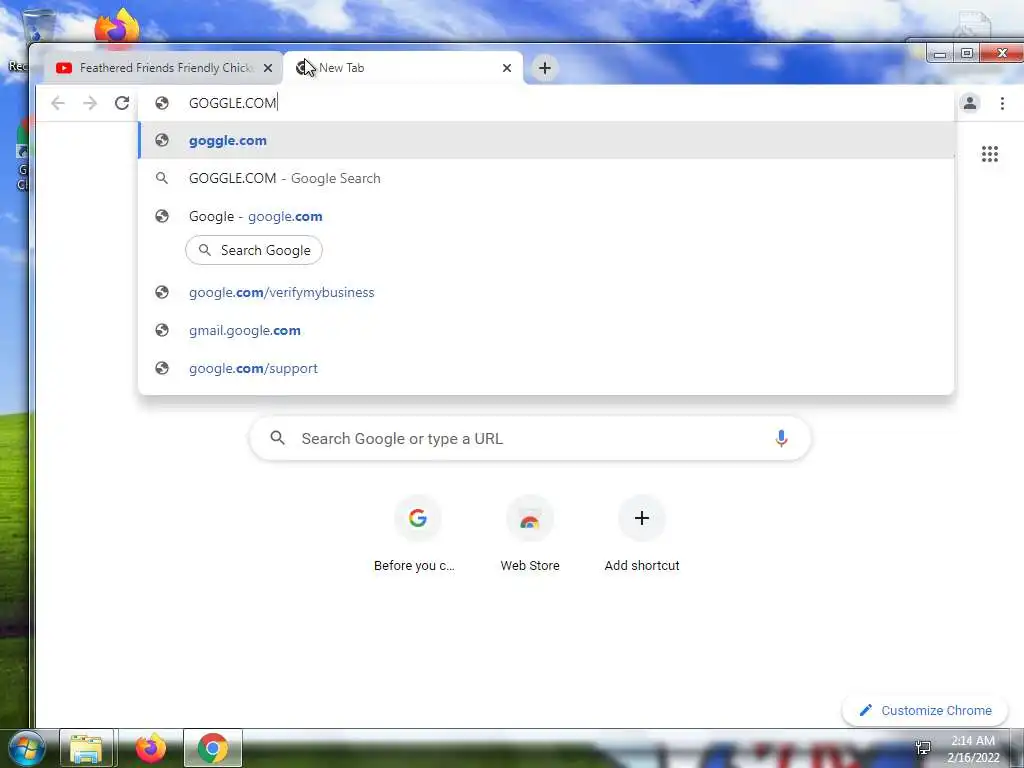Click the Customize Chrome button
The height and width of the screenshot is (768, 1024).
[925, 711]
